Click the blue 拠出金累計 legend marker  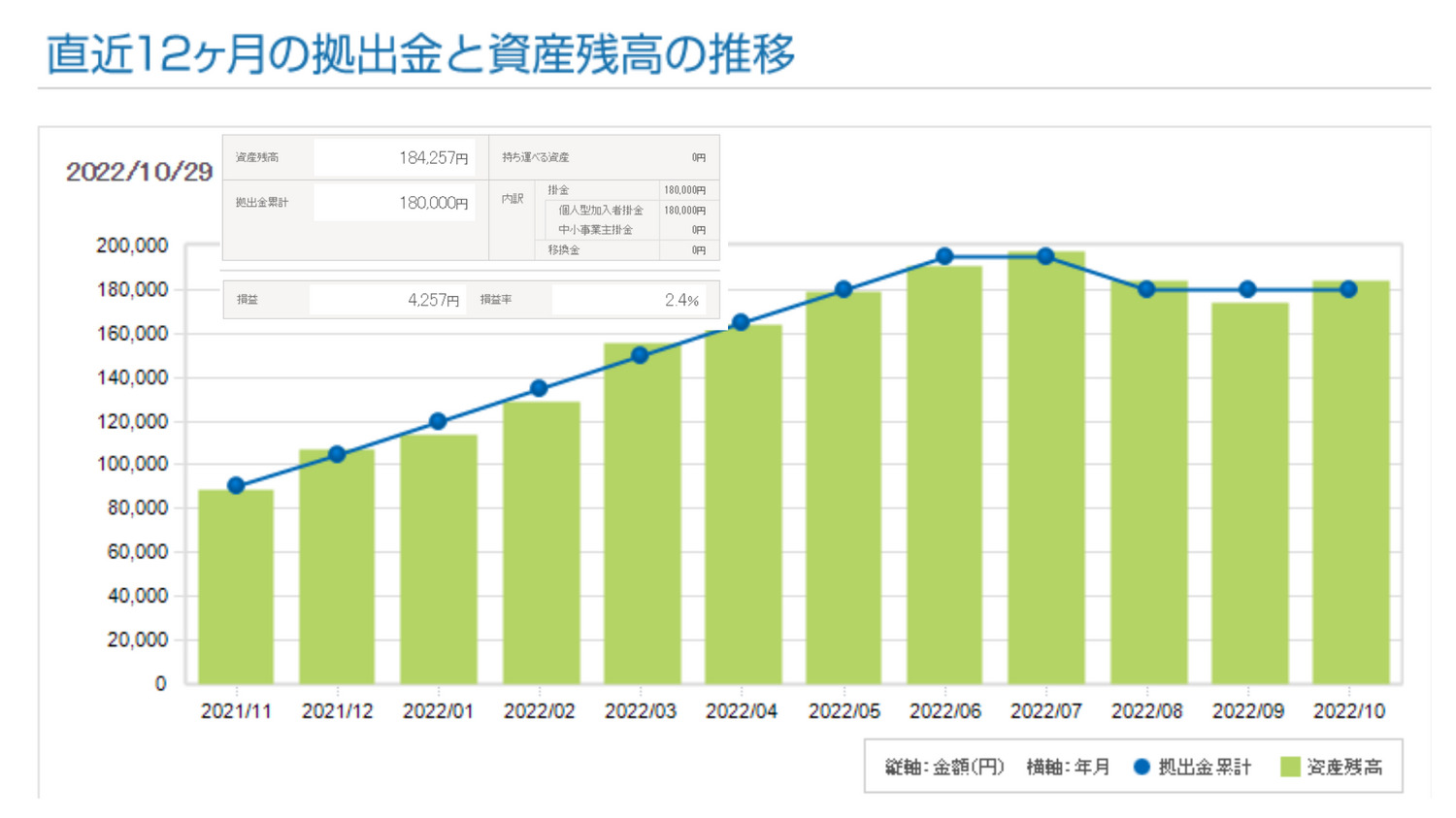point(1142,767)
